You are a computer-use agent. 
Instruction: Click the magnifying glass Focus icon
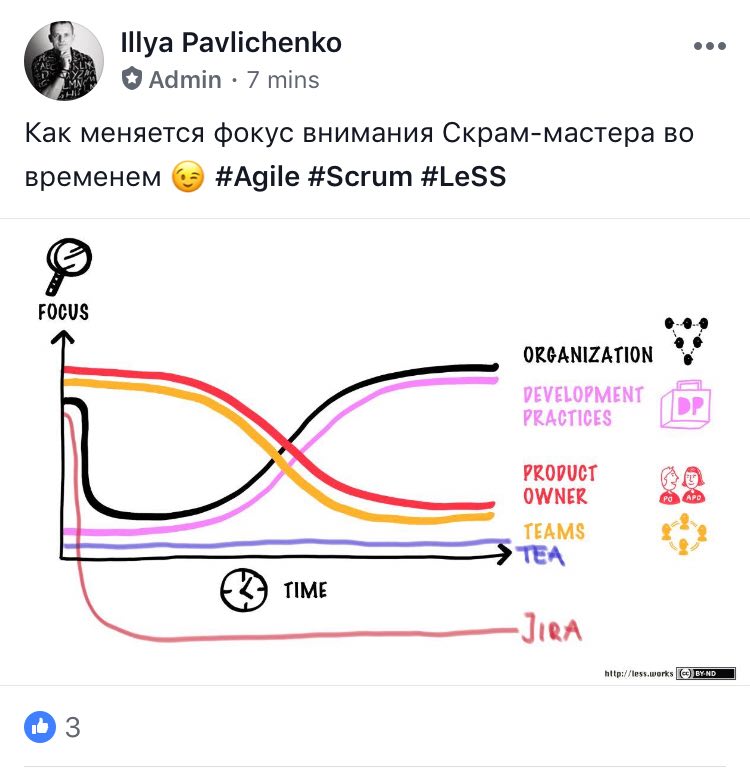[x=68, y=266]
